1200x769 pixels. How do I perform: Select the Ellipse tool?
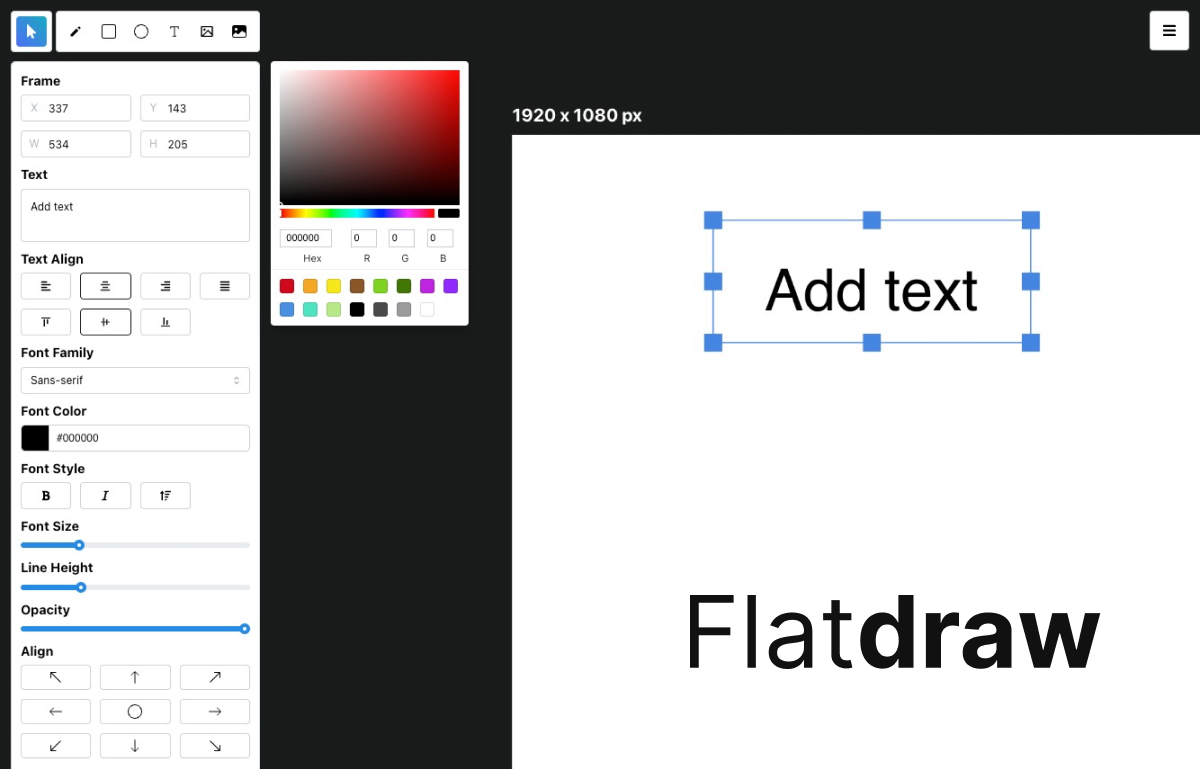[x=141, y=31]
